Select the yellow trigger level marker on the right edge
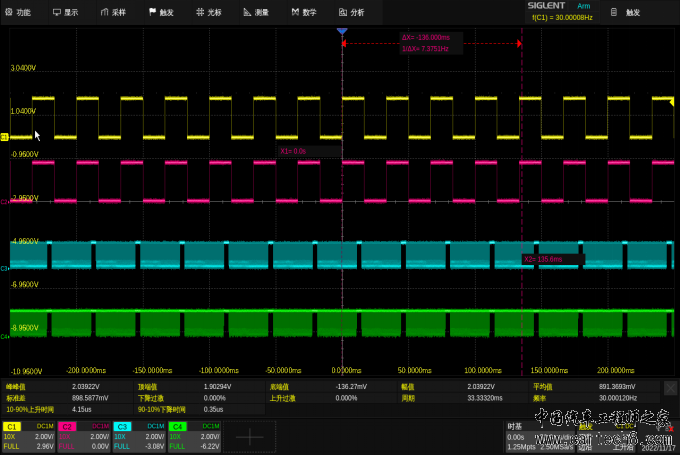This screenshot has height=455, width=681. 671,102
